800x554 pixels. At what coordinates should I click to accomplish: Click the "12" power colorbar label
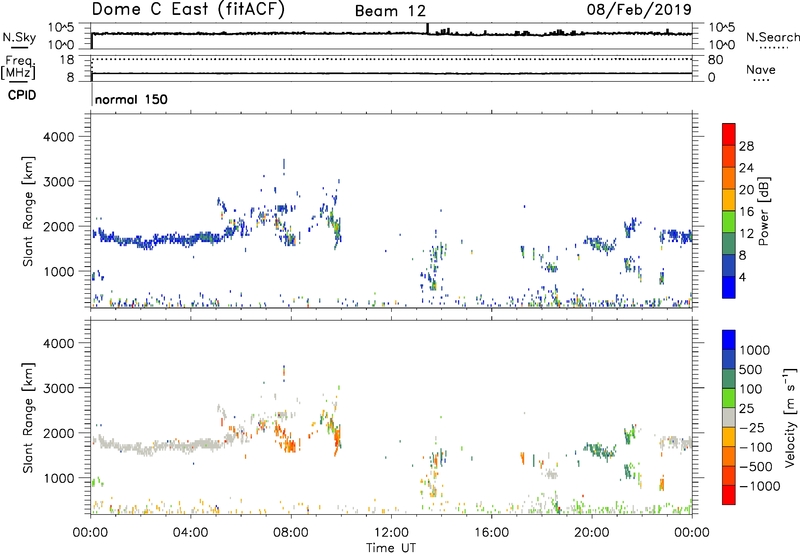tap(746, 234)
